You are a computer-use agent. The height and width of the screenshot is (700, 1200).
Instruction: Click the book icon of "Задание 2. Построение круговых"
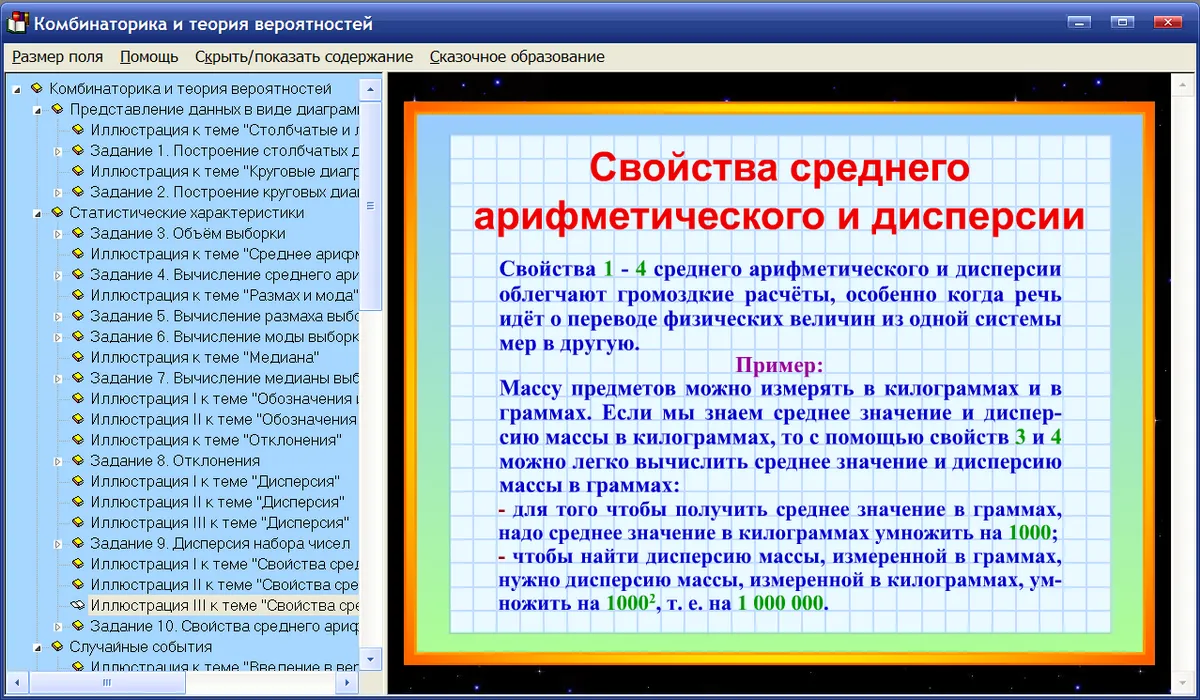(x=78, y=192)
